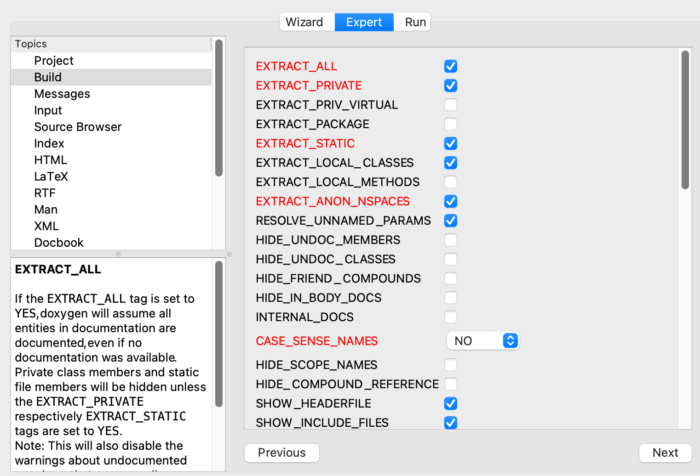Image resolution: width=700 pixels, height=476 pixels.
Task: Turn off EXTRACT_STATIC checkbox
Action: tap(451, 144)
